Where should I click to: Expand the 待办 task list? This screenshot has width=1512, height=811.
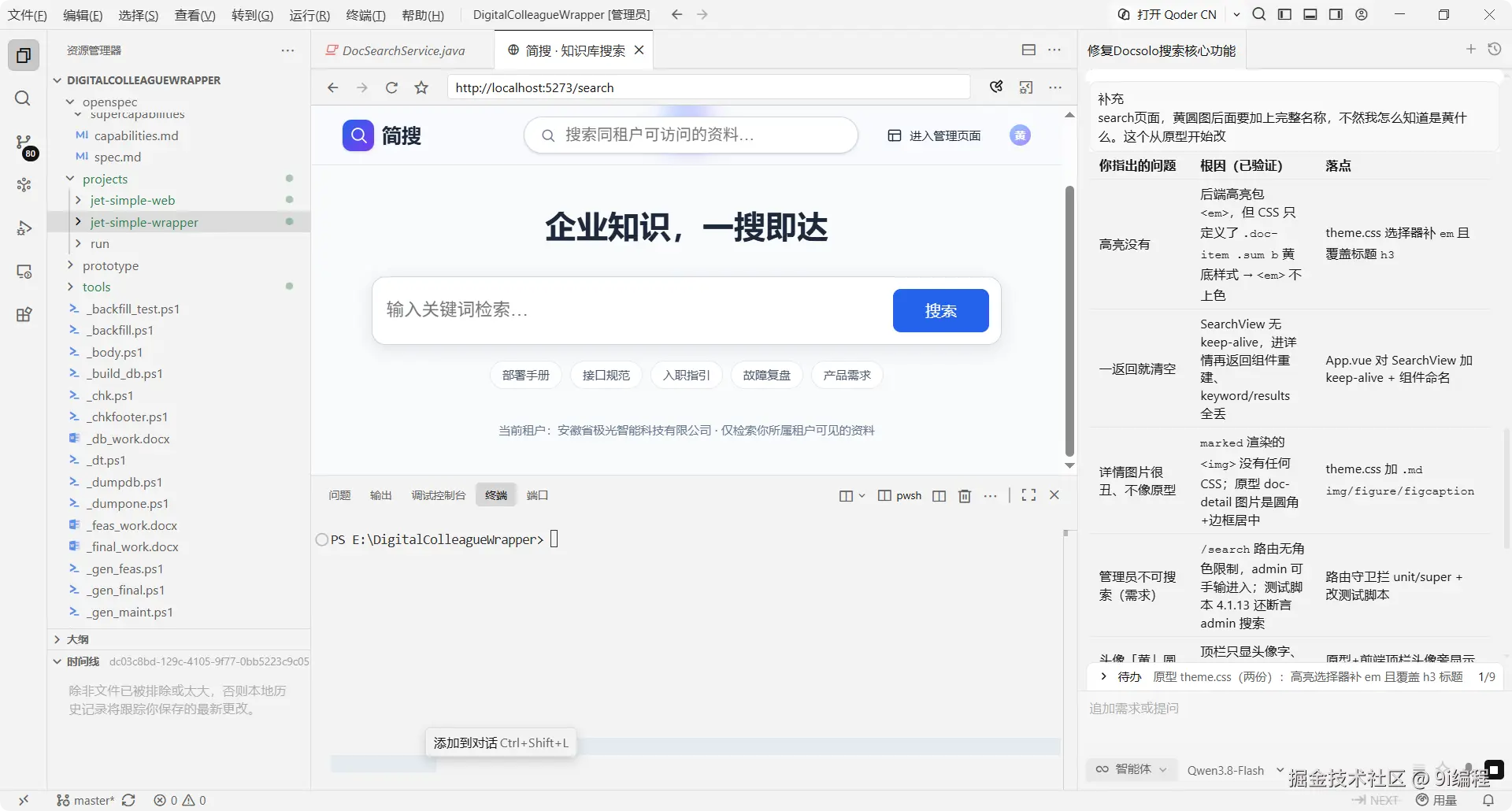pyautogui.click(x=1103, y=676)
